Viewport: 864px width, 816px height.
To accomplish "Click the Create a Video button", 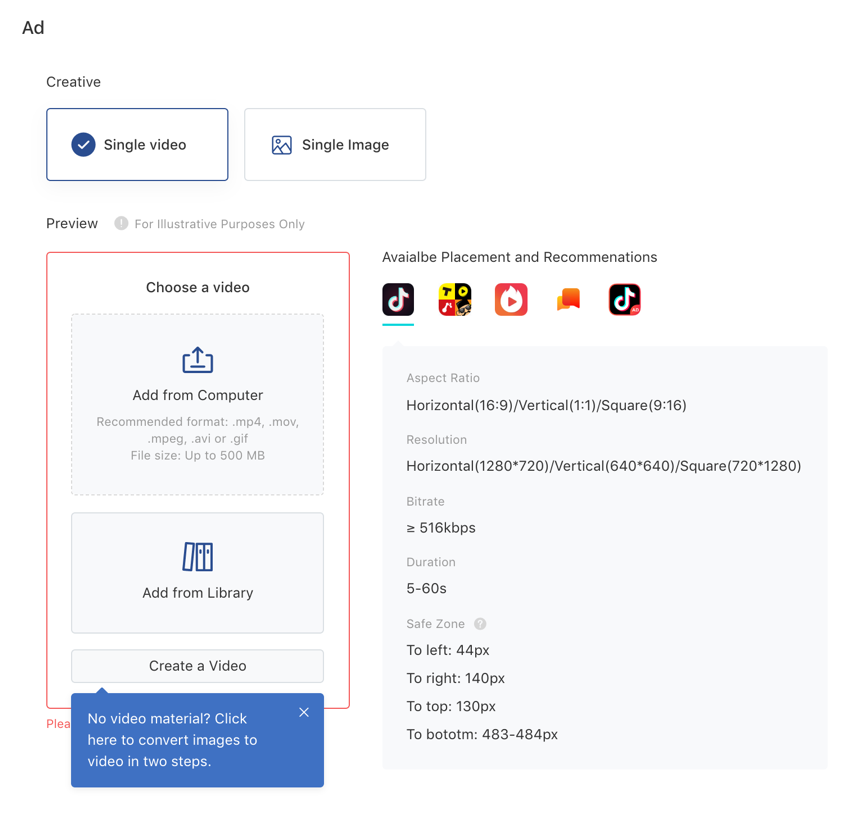I will [x=197, y=666].
